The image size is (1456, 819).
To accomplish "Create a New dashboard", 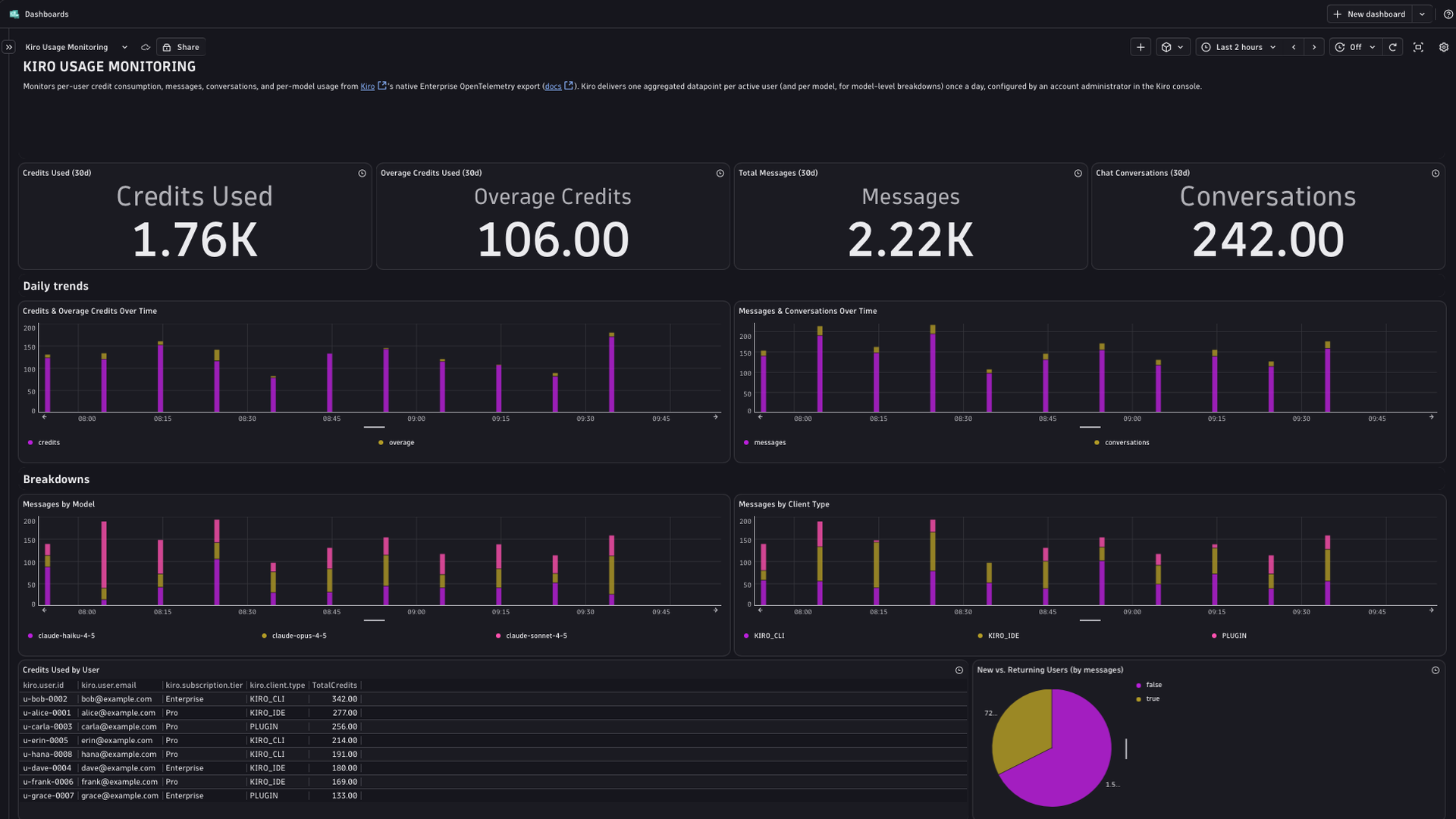I will [1370, 14].
